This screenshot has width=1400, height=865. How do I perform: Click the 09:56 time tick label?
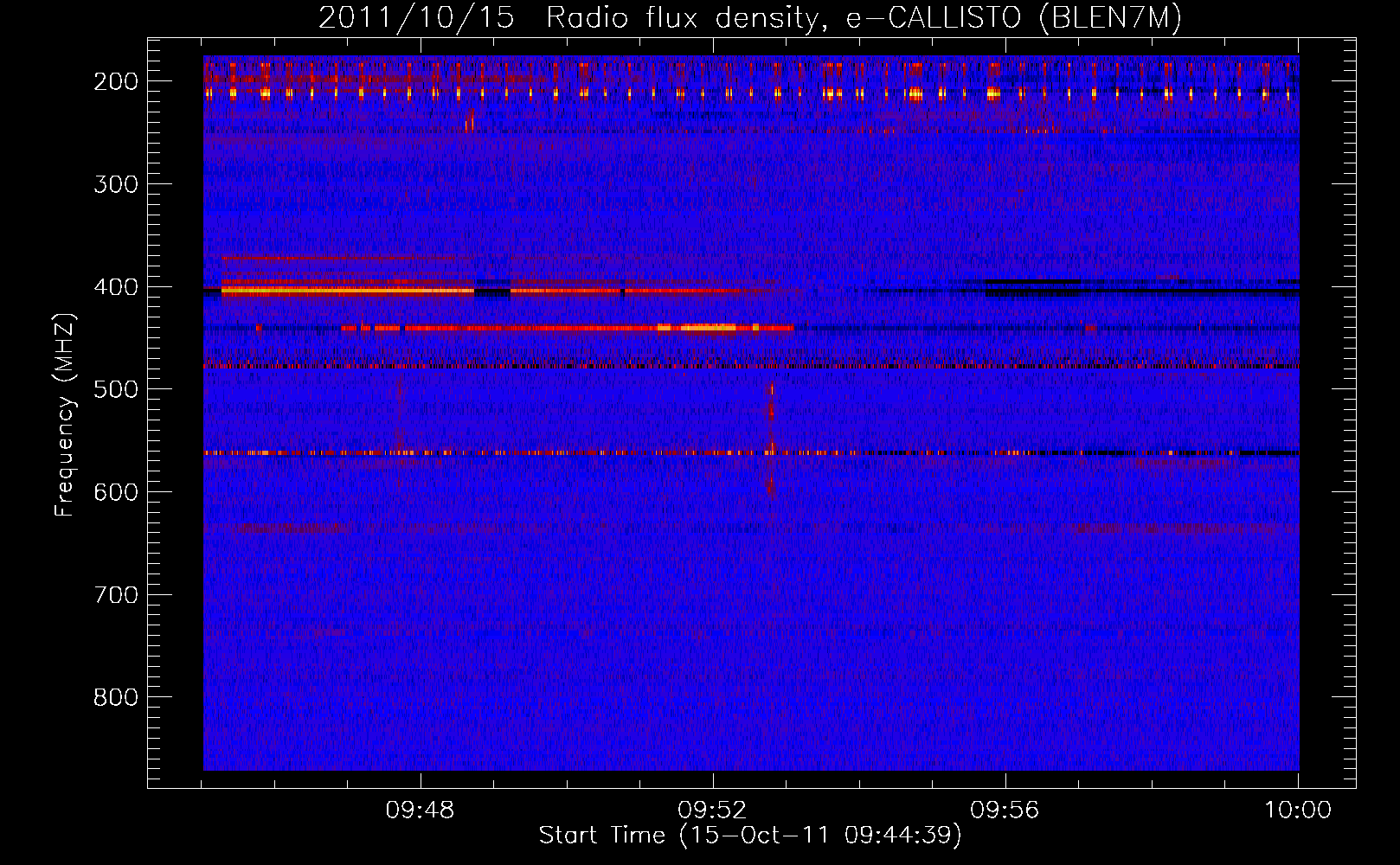(1005, 811)
